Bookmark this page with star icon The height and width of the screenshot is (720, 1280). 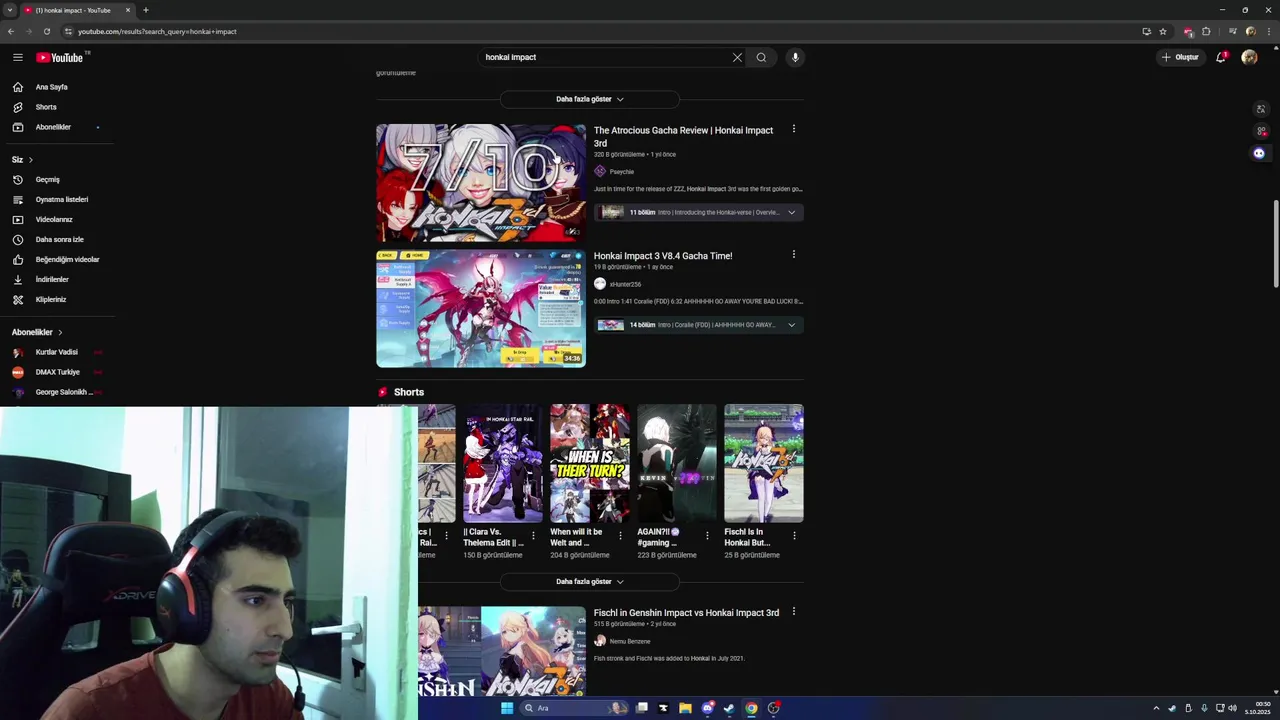coord(1163,31)
